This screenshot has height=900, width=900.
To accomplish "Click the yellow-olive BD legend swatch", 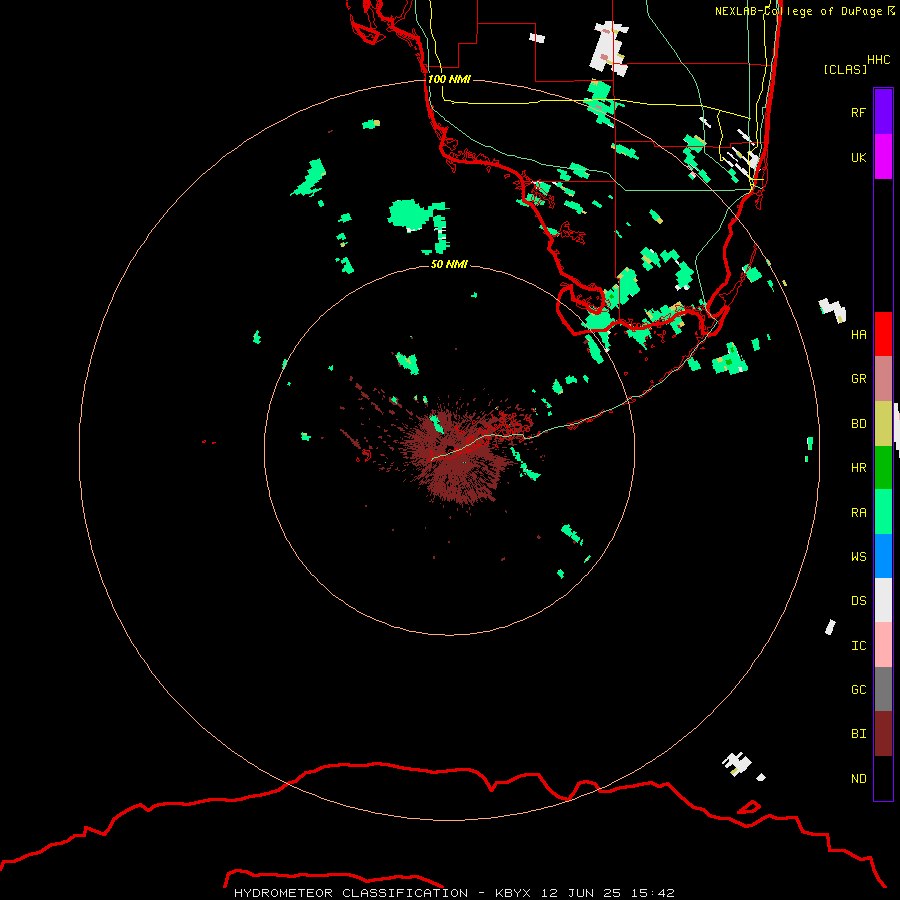I will click(x=883, y=423).
